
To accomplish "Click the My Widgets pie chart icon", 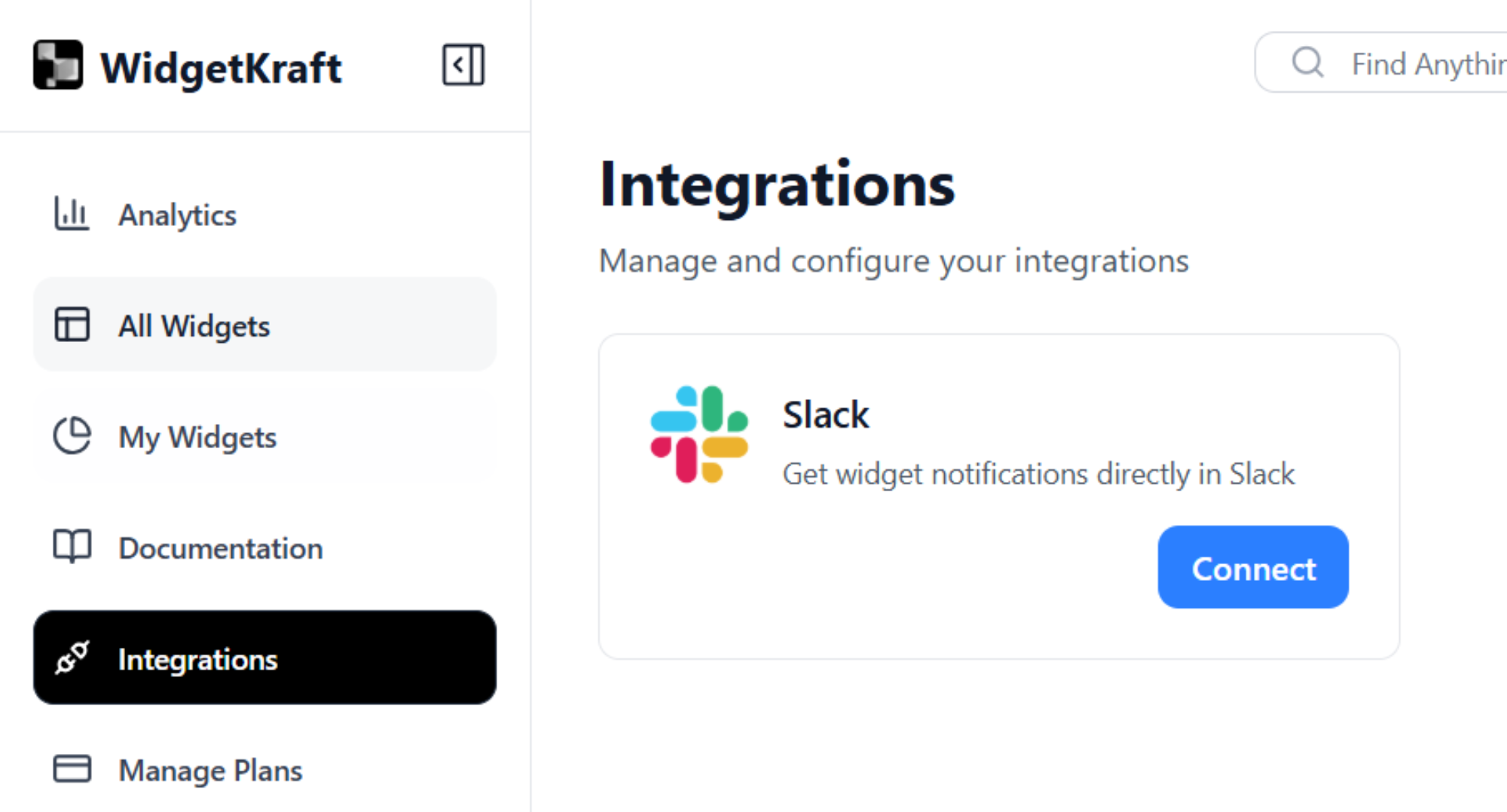I will [72, 436].
